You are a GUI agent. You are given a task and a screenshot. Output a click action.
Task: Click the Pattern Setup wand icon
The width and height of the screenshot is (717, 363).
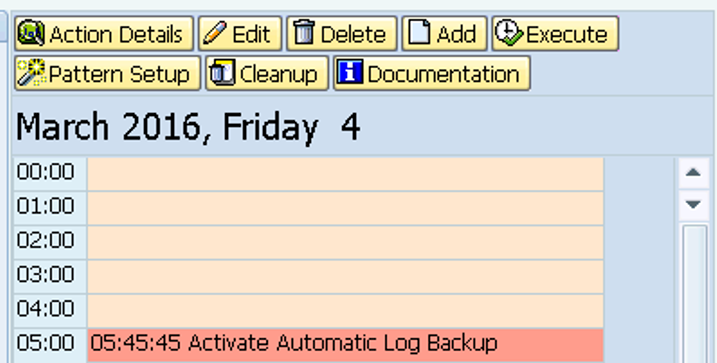tap(31, 73)
